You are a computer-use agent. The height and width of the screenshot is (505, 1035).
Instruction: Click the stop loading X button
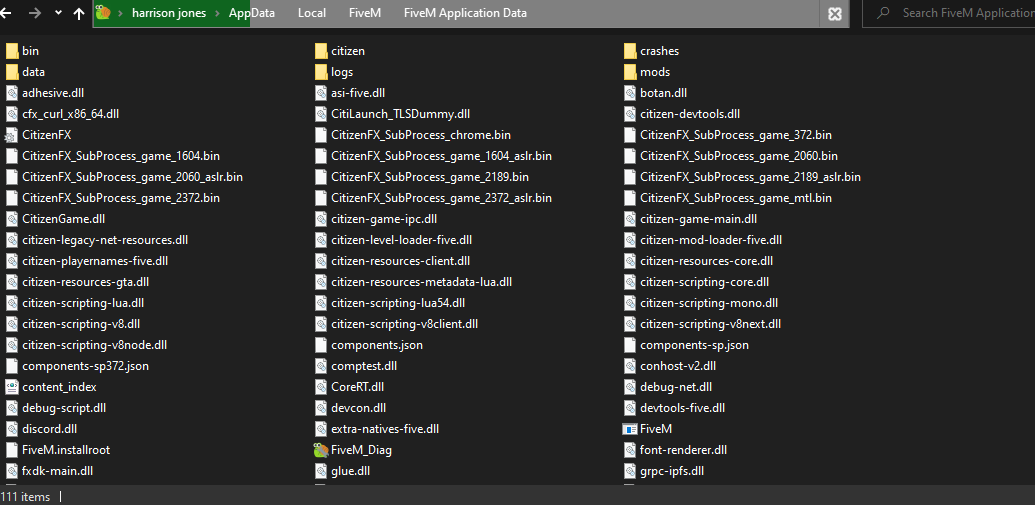click(834, 14)
